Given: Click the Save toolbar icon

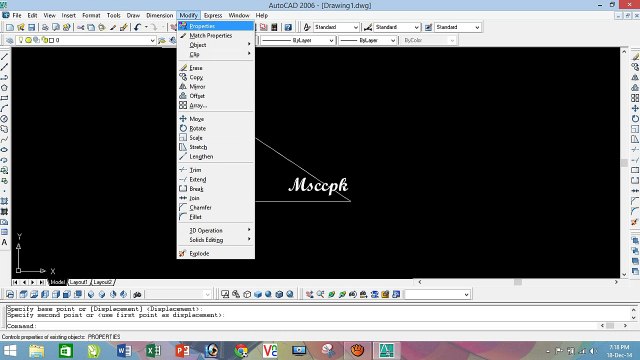Looking at the screenshot, I should point(31,27).
